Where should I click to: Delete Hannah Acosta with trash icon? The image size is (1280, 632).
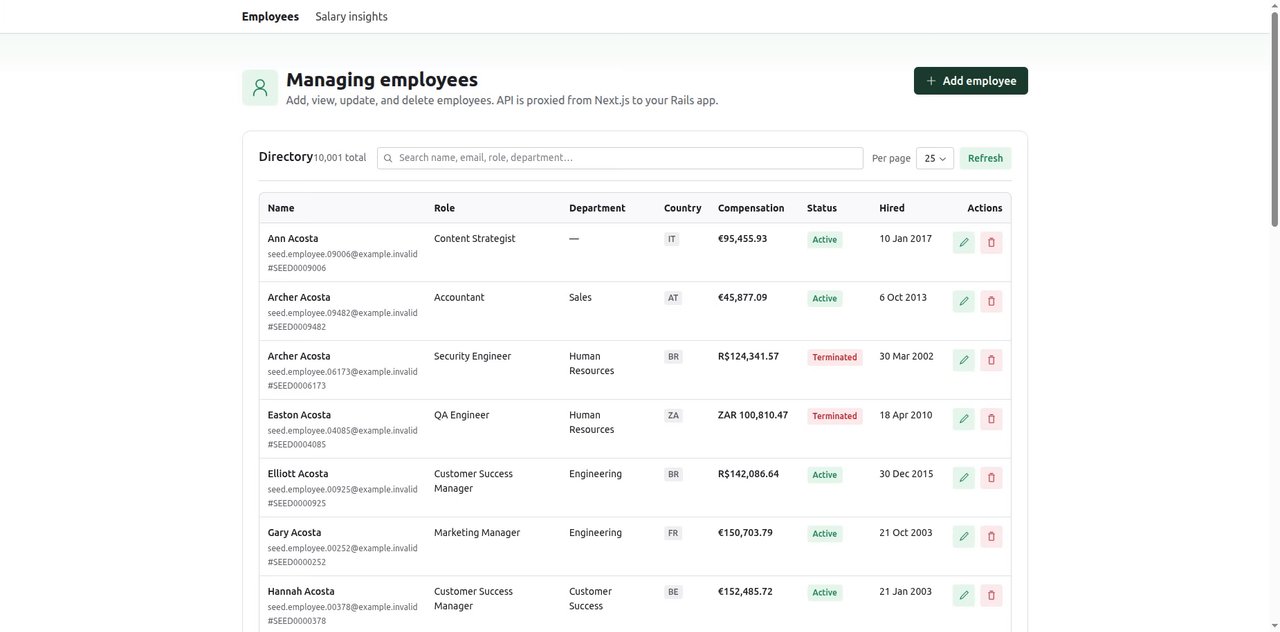coord(991,596)
